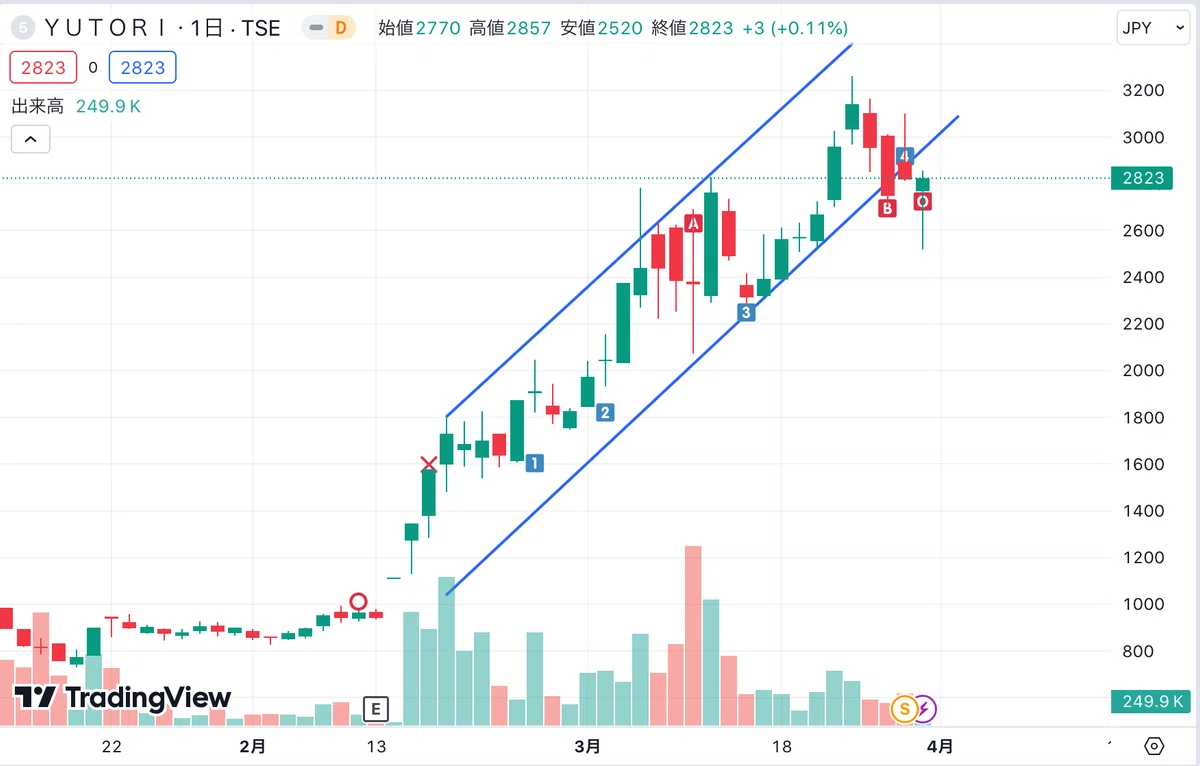Click the TradingView logo
Screen dimensions: 1200x766
tap(122, 698)
